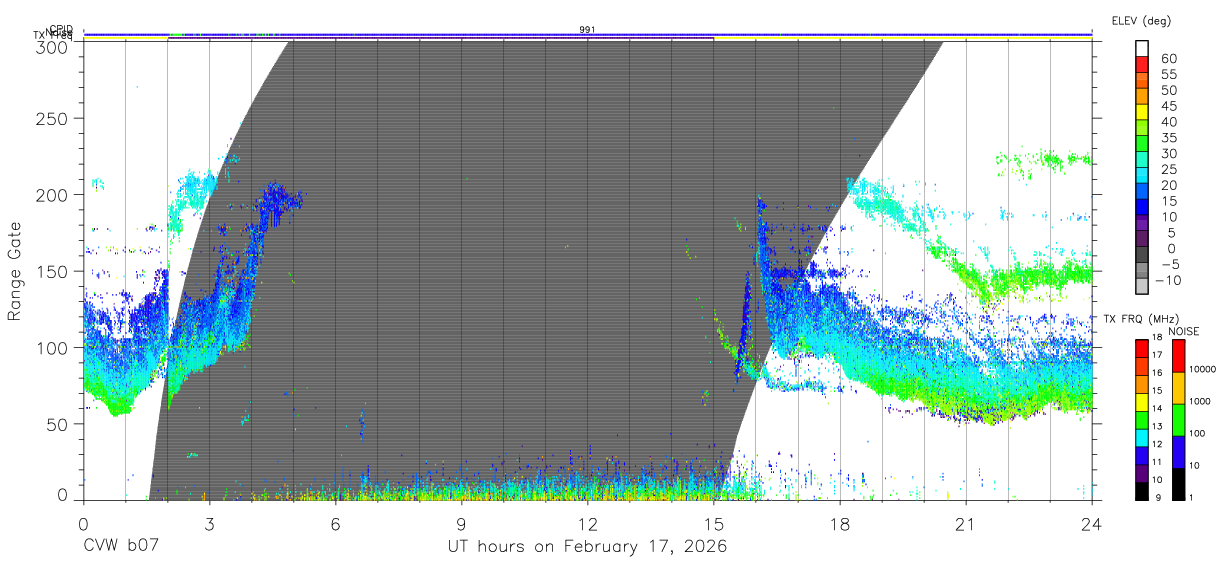Pick the green NOISE swatch between 1000 and 100
1228x567 pixels.
pos(1178,418)
